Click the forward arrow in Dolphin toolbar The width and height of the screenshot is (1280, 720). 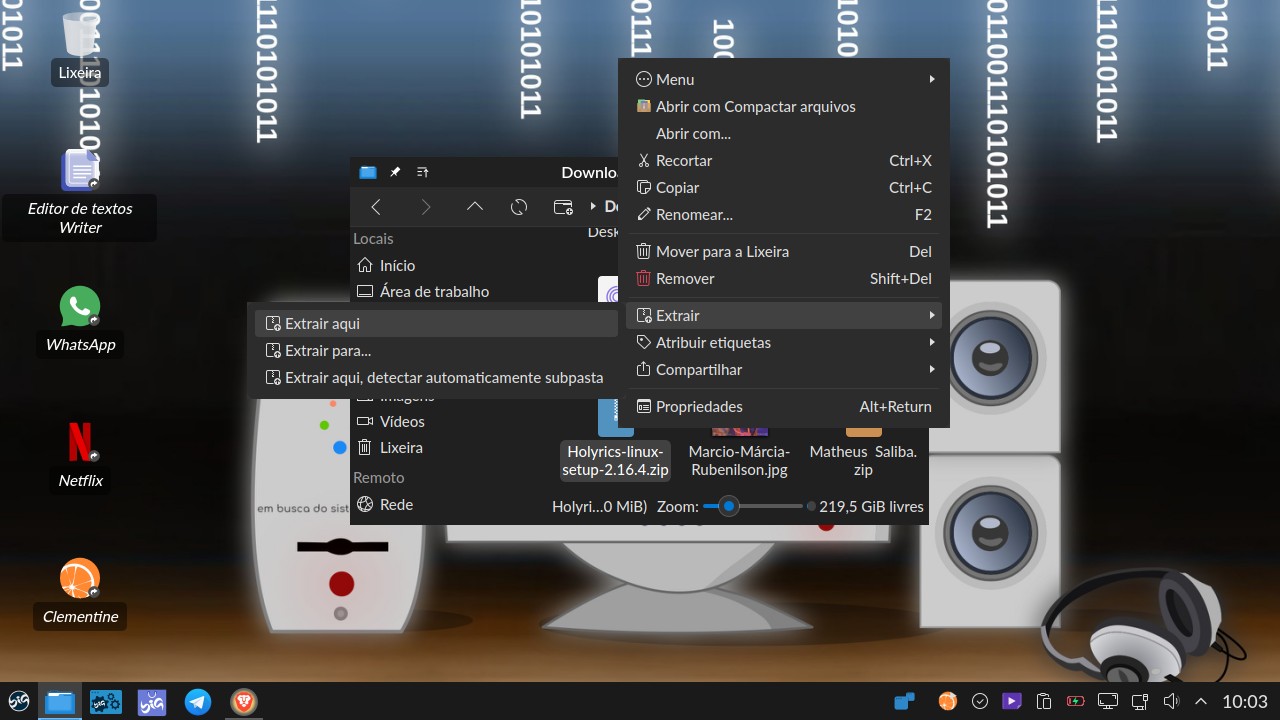(426, 207)
